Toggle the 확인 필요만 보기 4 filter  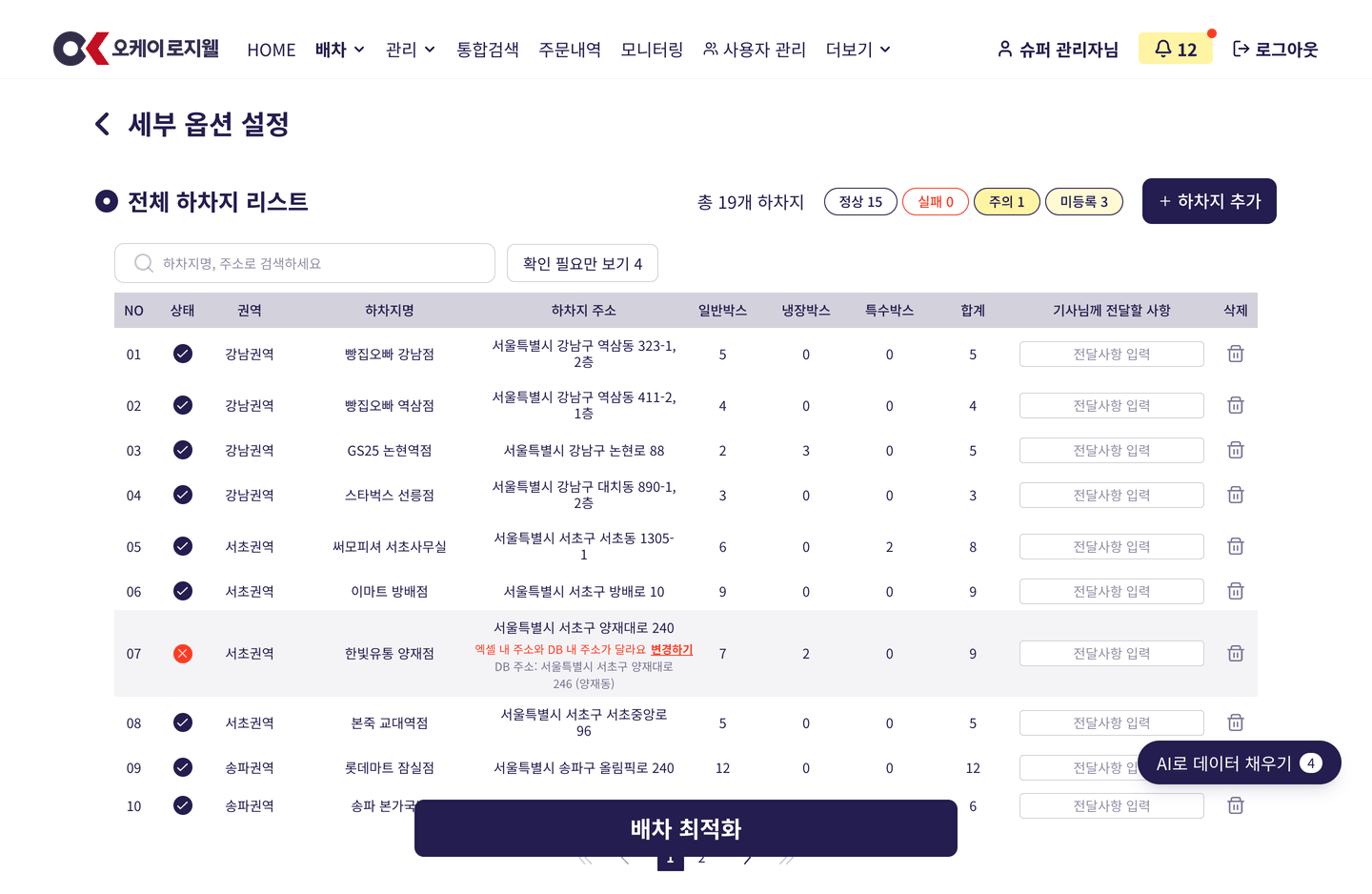pos(582,263)
